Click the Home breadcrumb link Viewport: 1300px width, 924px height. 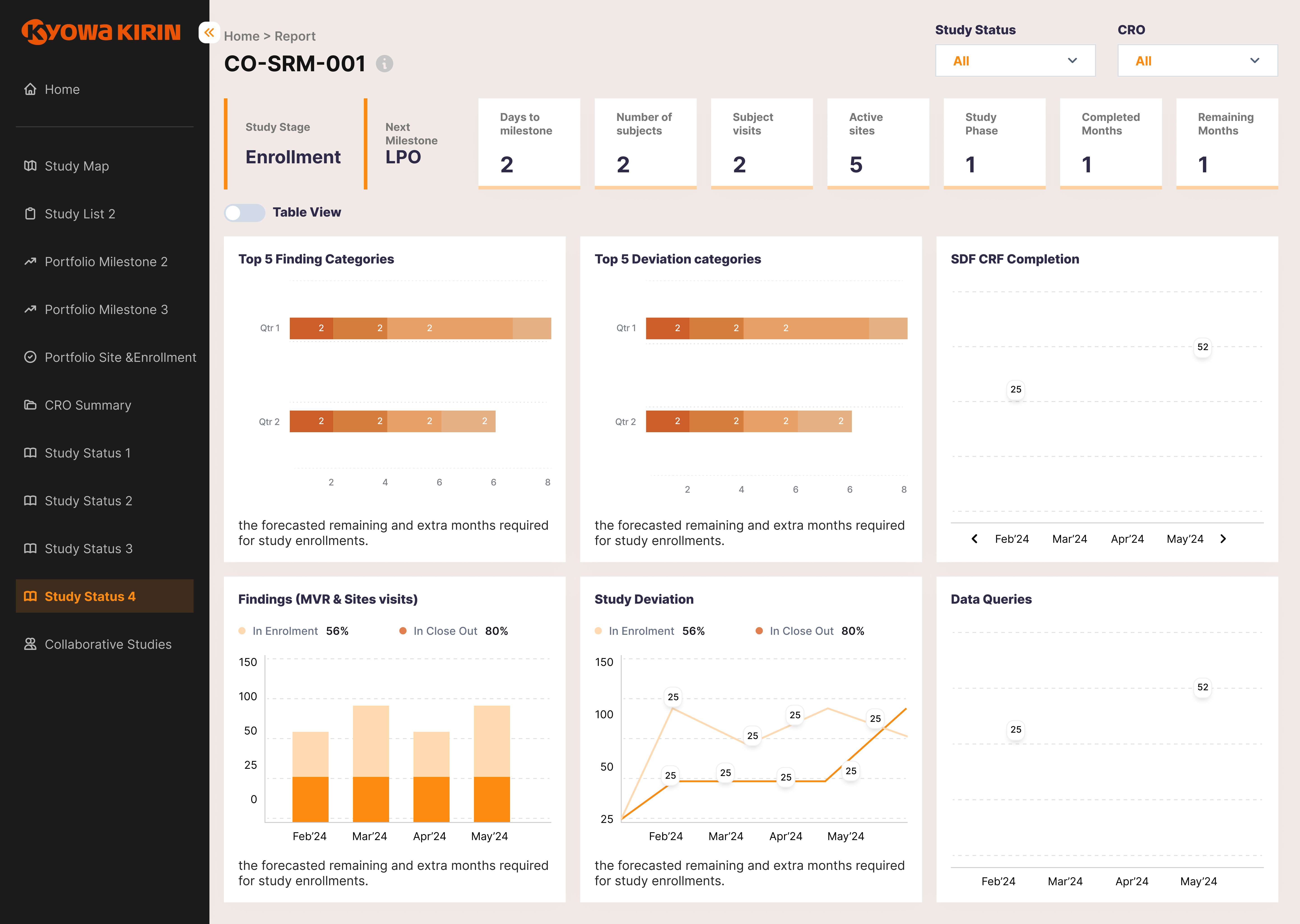point(241,36)
